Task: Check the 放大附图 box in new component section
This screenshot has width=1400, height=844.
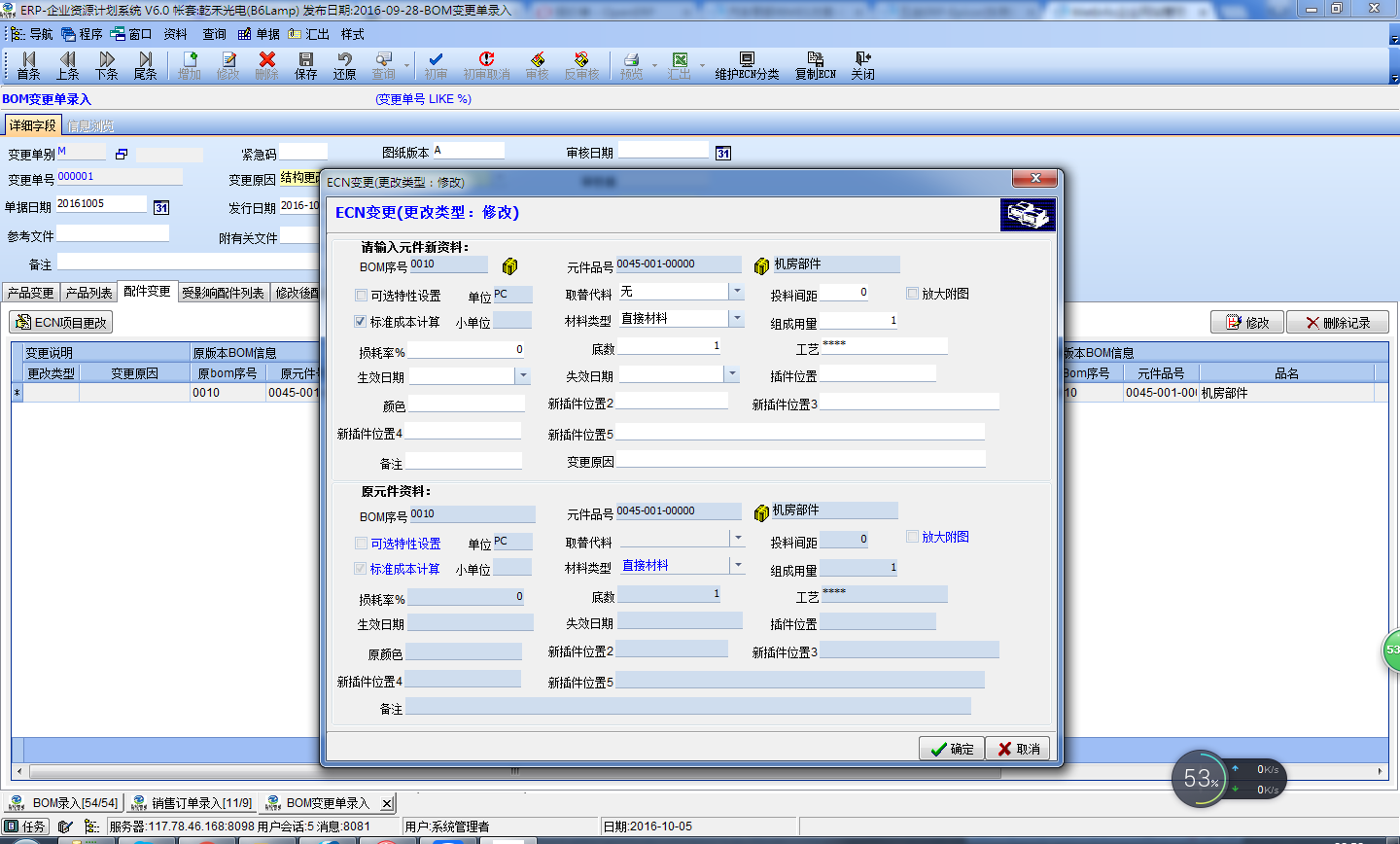Action: [x=912, y=293]
